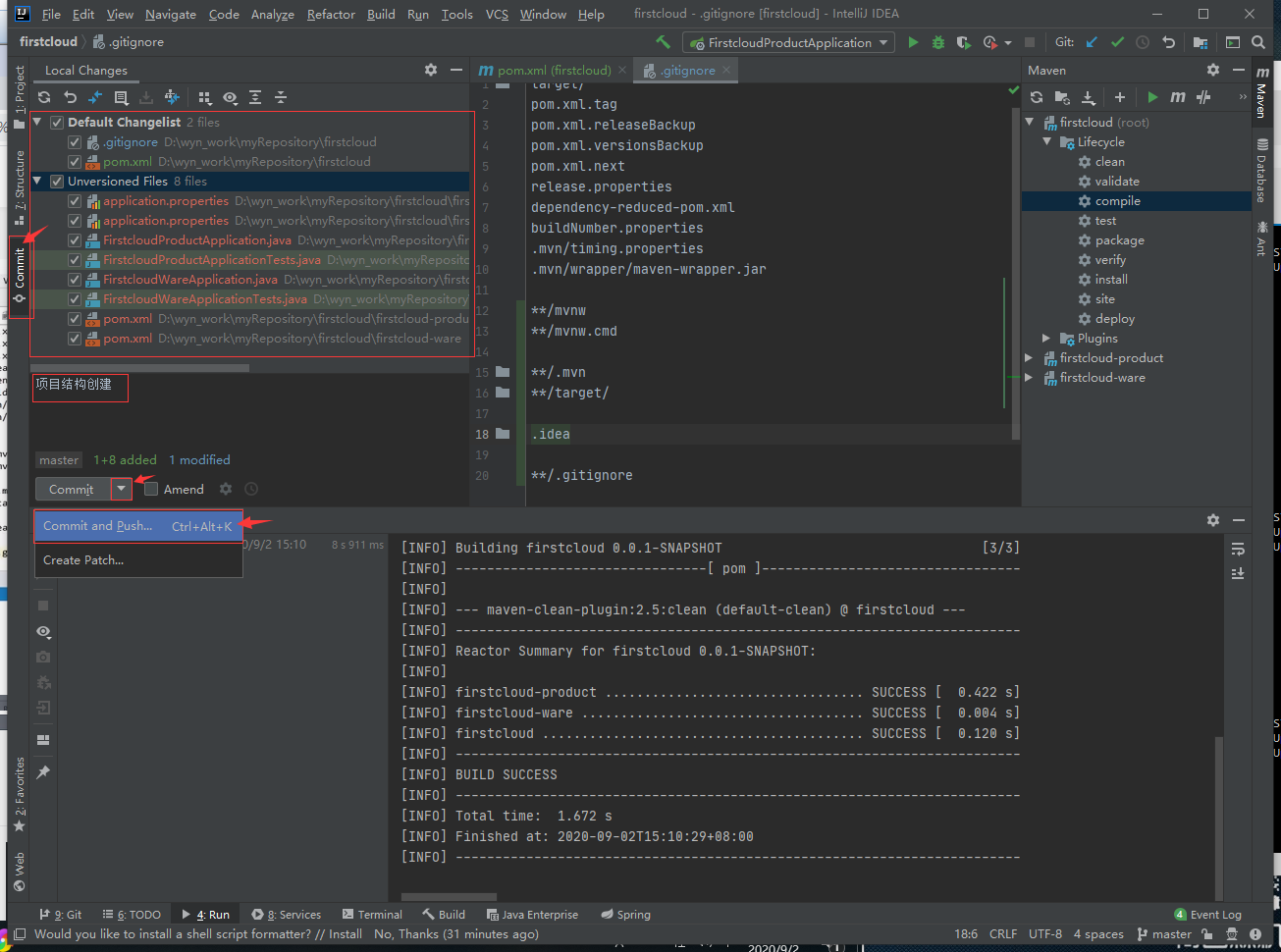Expand firstcloud-ware Maven module
The image size is (1281, 952).
1030,378
